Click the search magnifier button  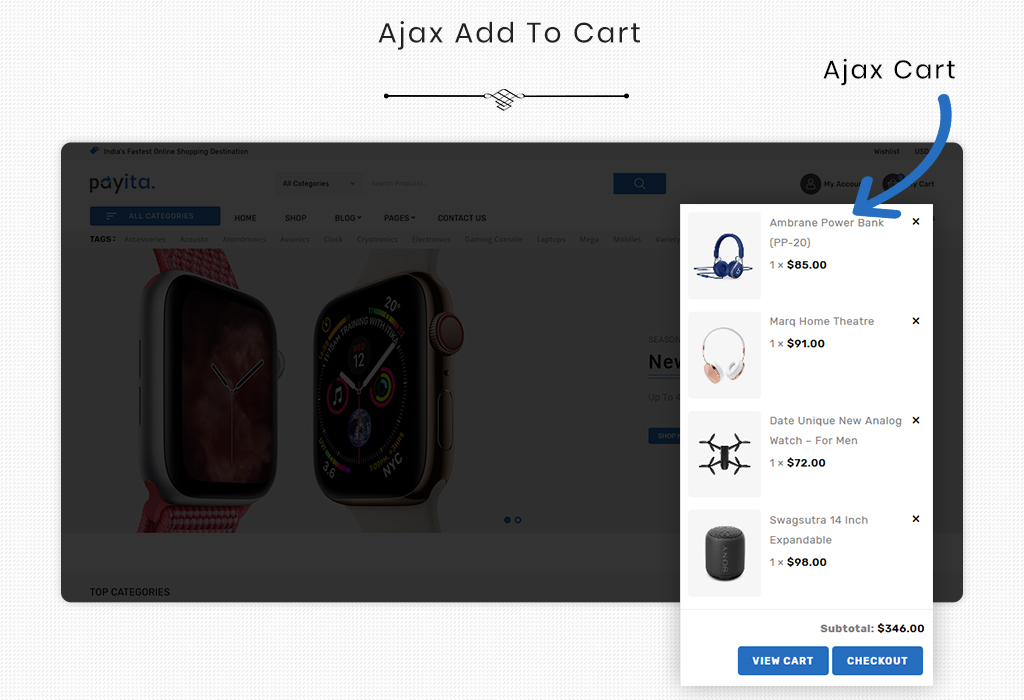639,183
